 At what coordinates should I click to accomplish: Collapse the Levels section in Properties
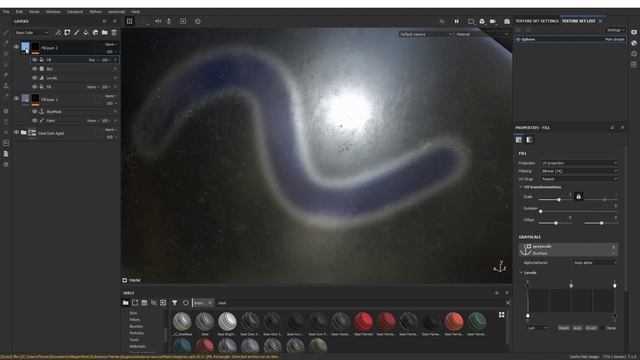point(521,272)
